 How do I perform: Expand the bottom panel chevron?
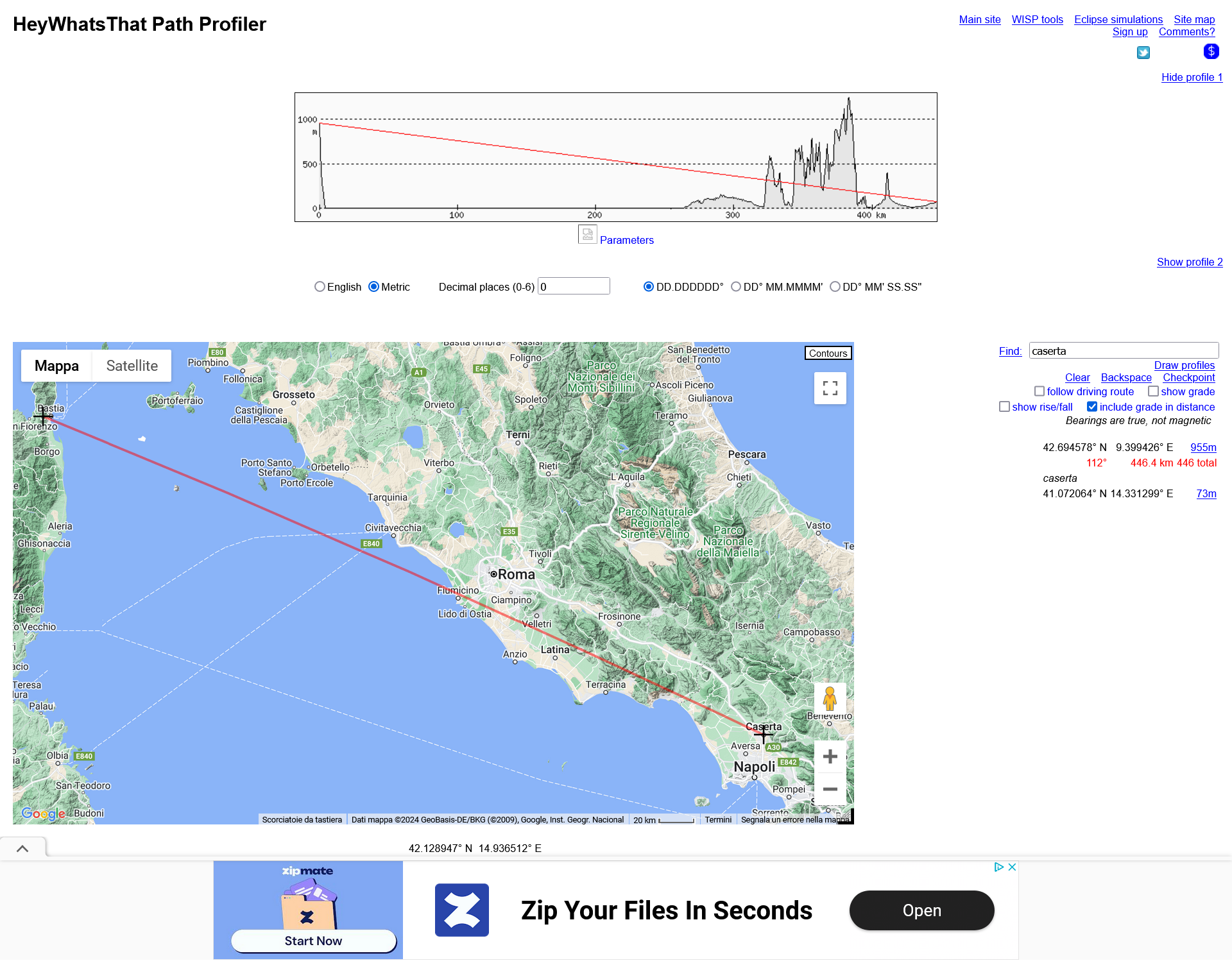pyautogui.click(x=22, y=848)
